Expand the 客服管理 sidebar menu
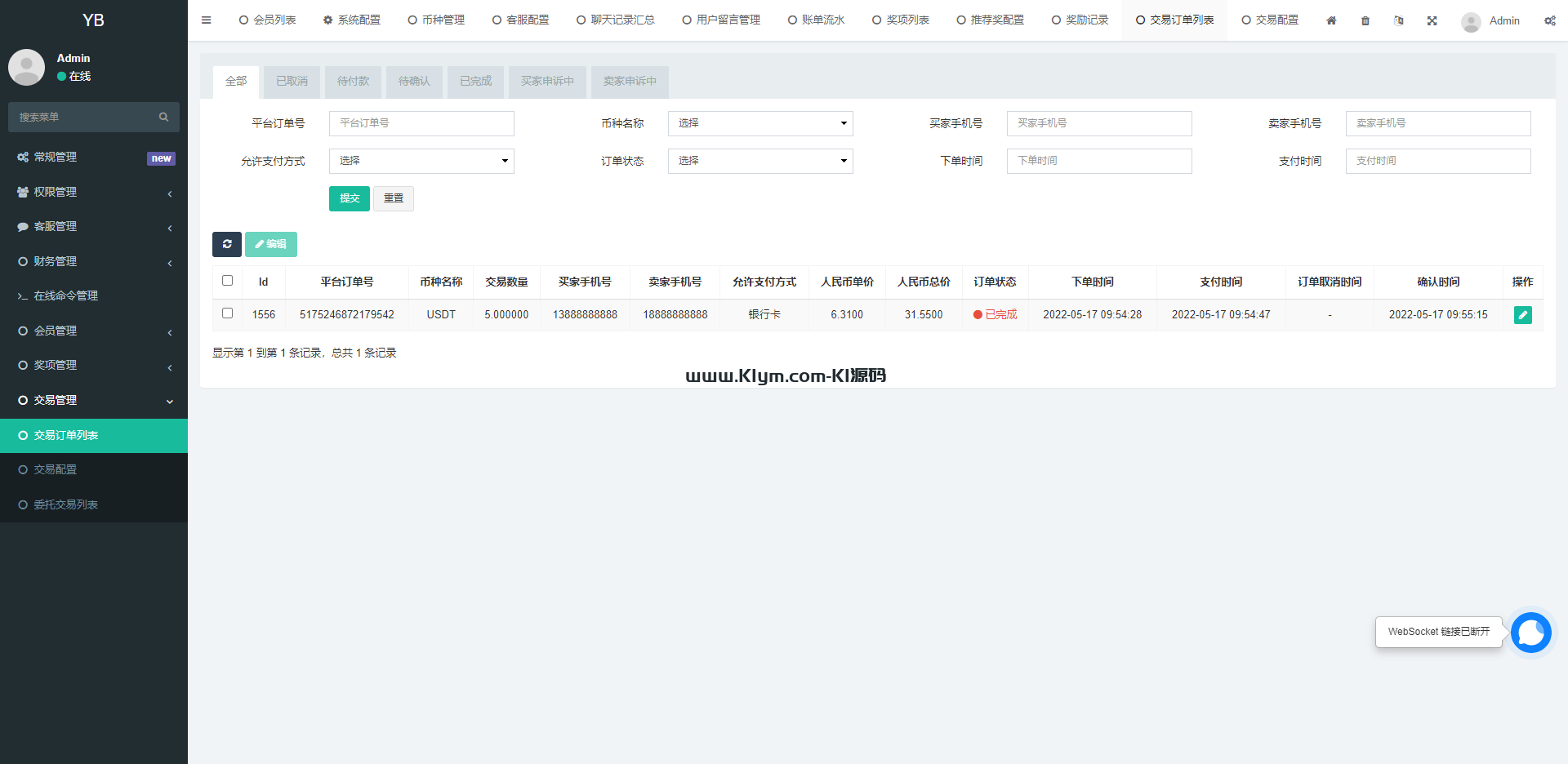1568x764 pixels. coord(94,227)
